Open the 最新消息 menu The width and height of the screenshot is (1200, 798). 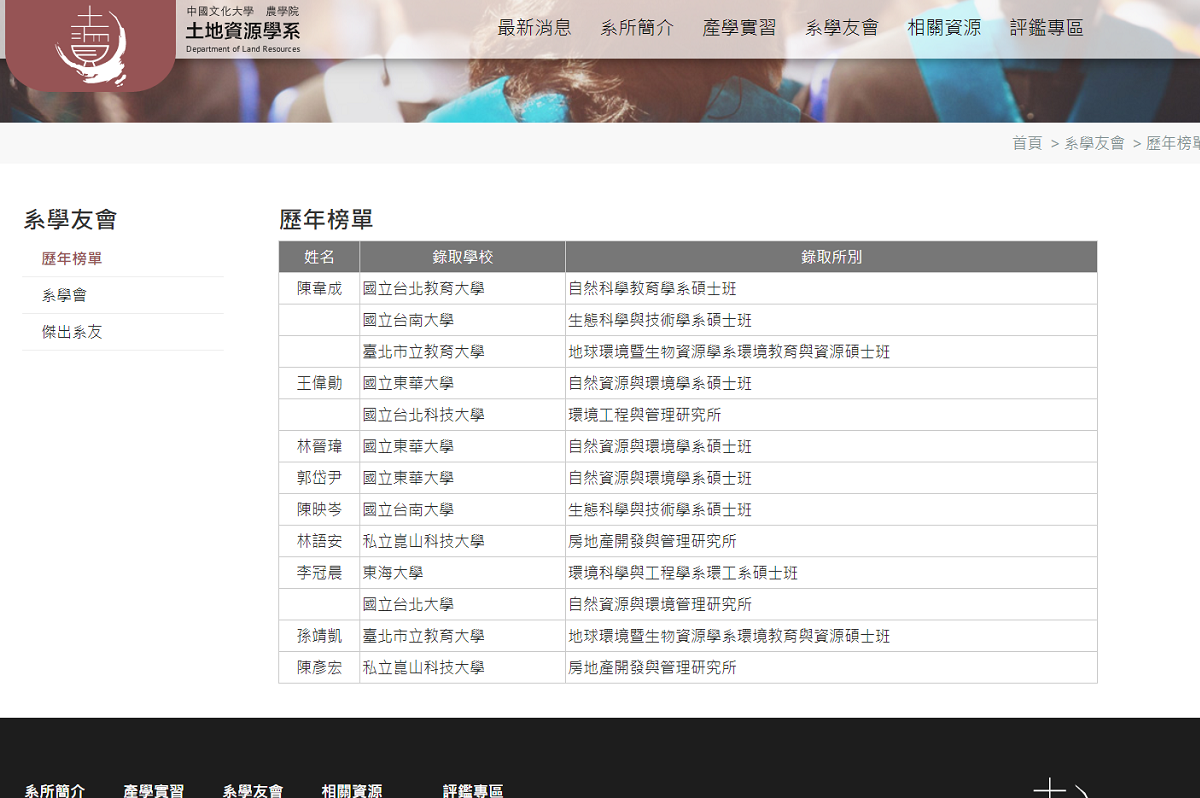pyautogui.click(x=534, y=28)
